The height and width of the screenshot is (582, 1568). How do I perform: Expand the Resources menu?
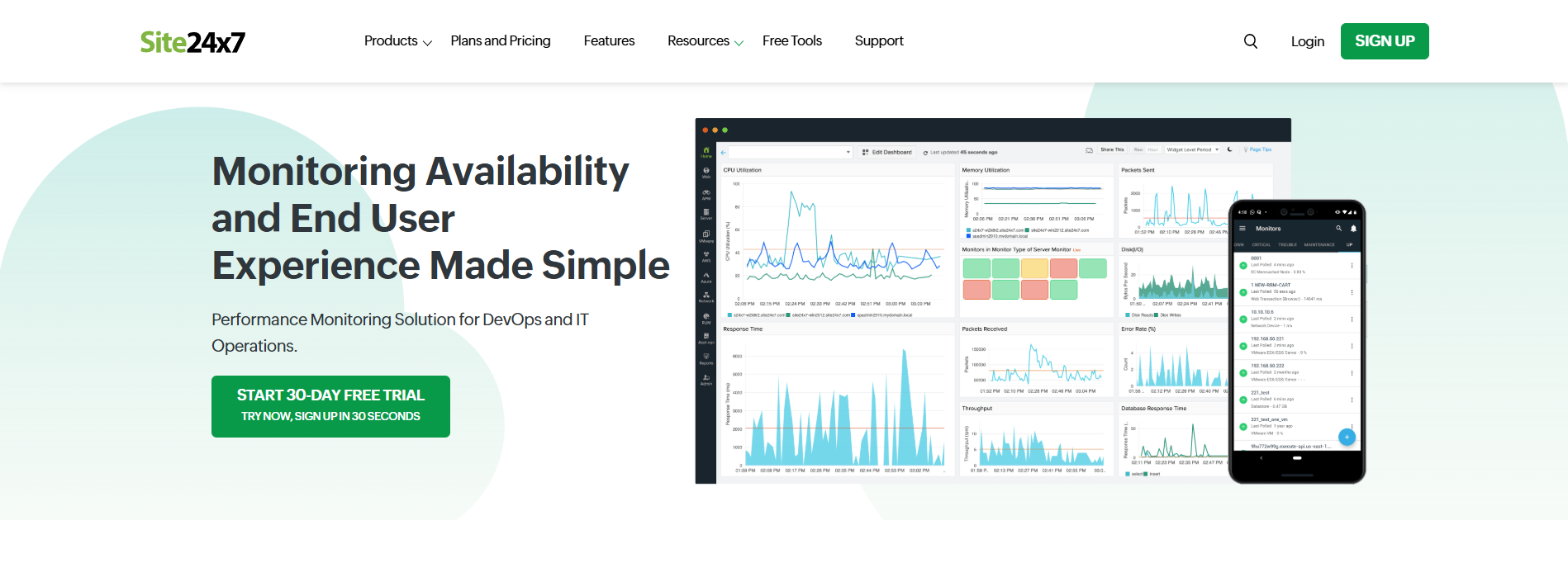(x=706, y=41)
